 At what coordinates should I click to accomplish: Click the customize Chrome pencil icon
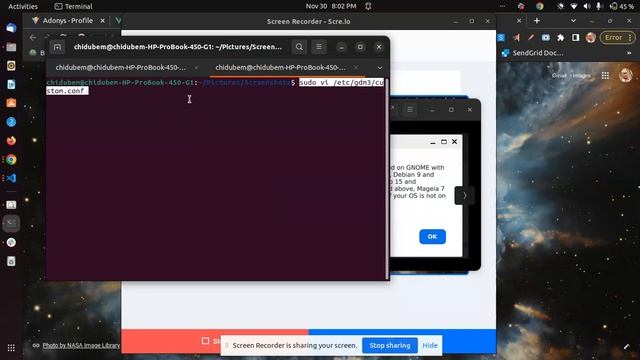tap(627, 347)
